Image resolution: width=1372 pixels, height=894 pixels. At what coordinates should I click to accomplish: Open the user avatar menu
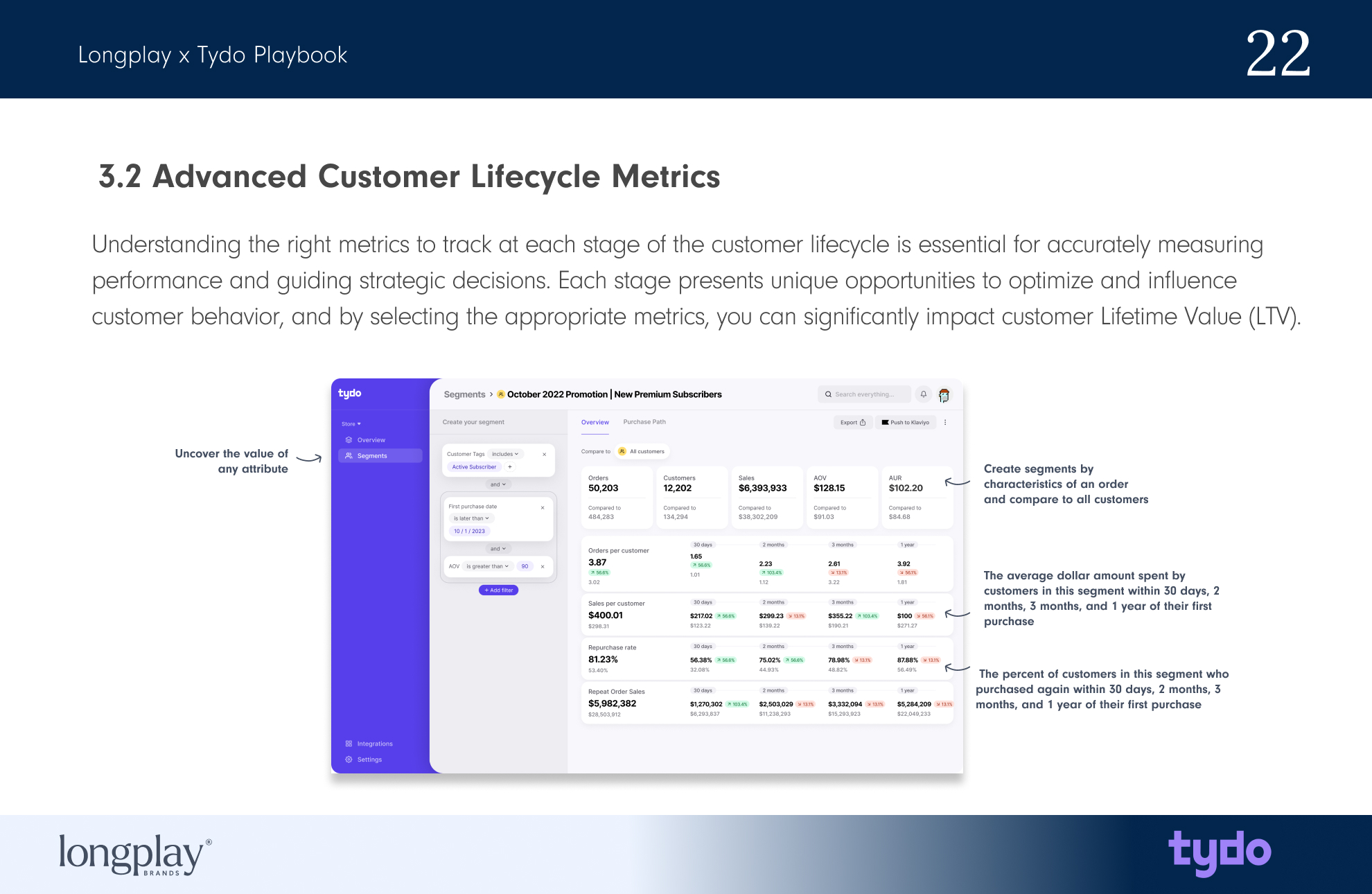click(944, 395)
